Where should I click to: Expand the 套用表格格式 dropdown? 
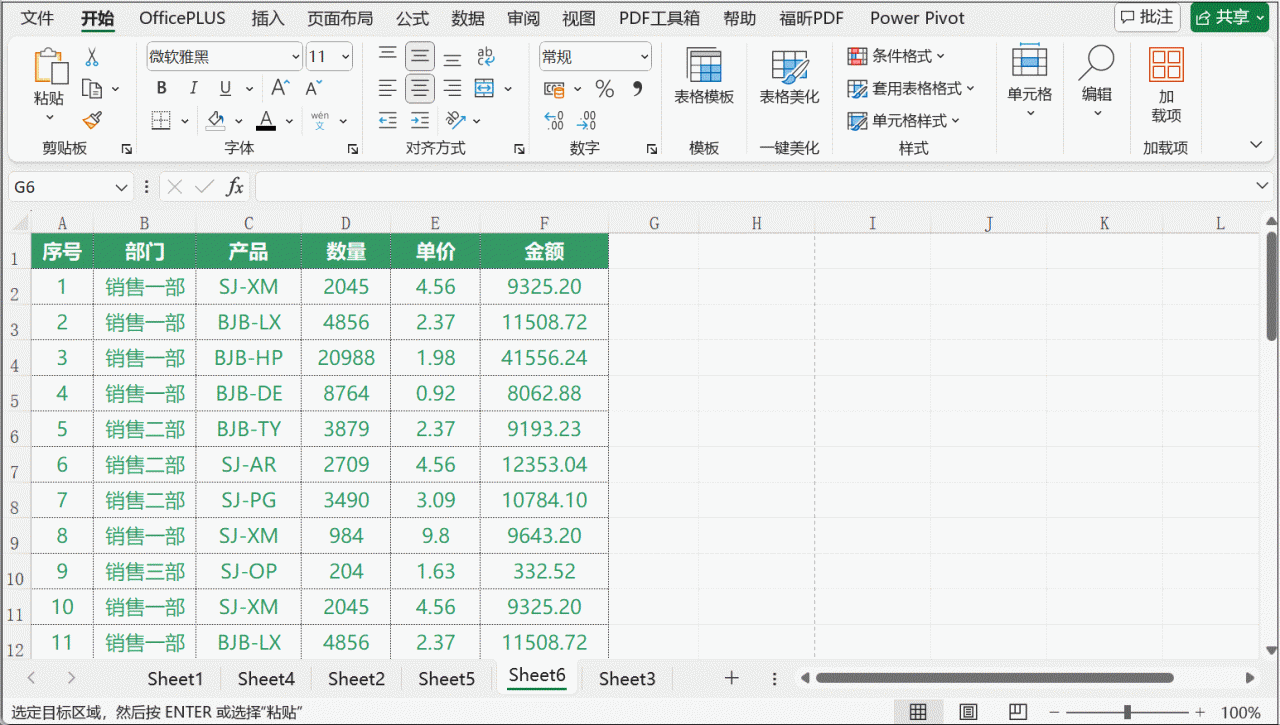pos(911,88)
